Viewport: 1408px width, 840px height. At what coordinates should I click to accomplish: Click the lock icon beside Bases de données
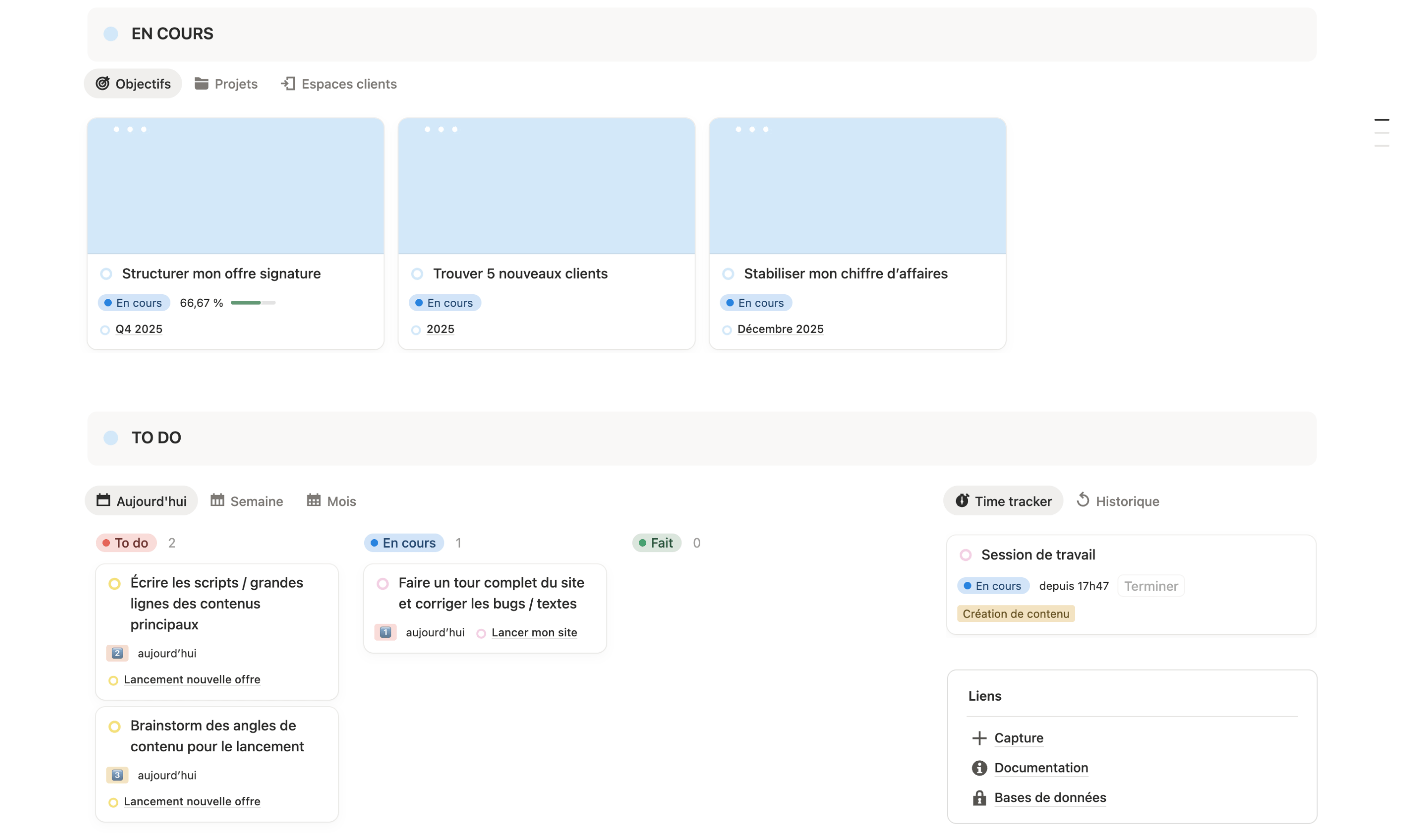pyautogui.click(x=979, y=798)
